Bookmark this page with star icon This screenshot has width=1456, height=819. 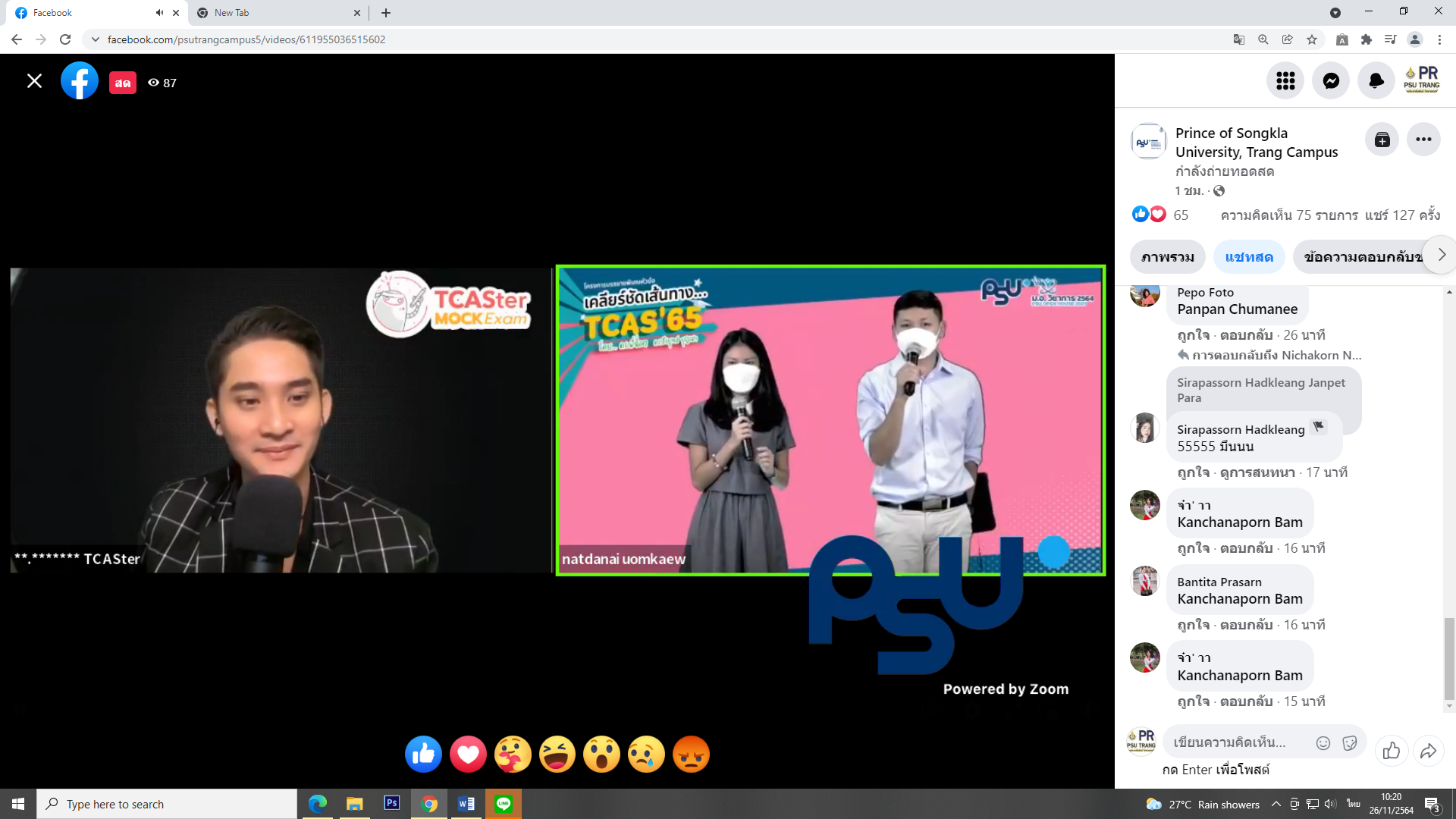(x=1312, y=39)
